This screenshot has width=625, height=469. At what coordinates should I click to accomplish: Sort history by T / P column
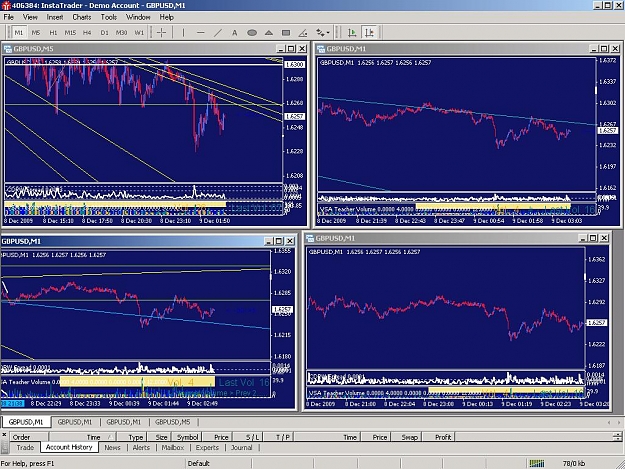[x=279, y=437]
